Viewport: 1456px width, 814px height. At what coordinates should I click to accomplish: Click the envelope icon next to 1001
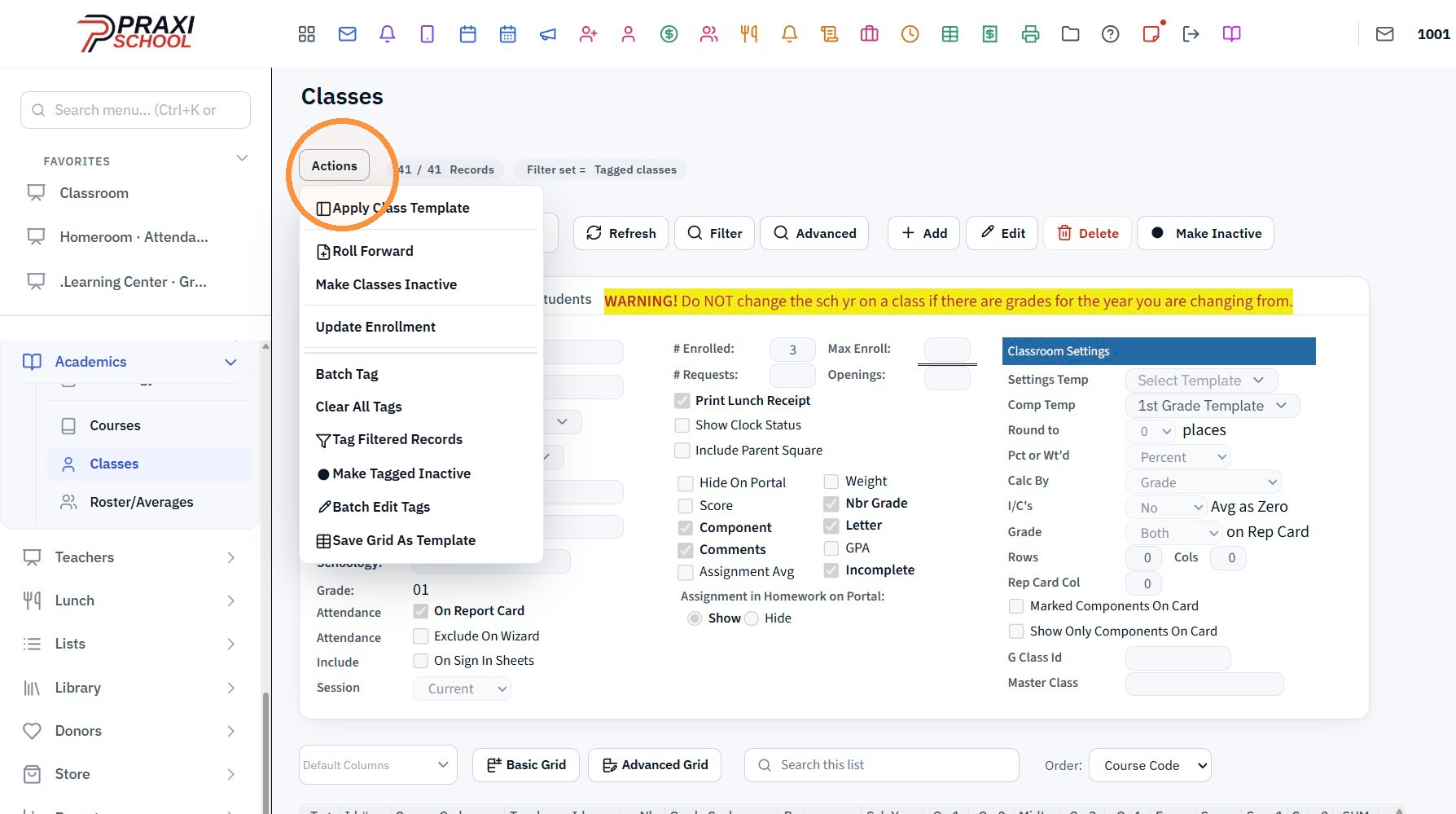click(1385, 34)
